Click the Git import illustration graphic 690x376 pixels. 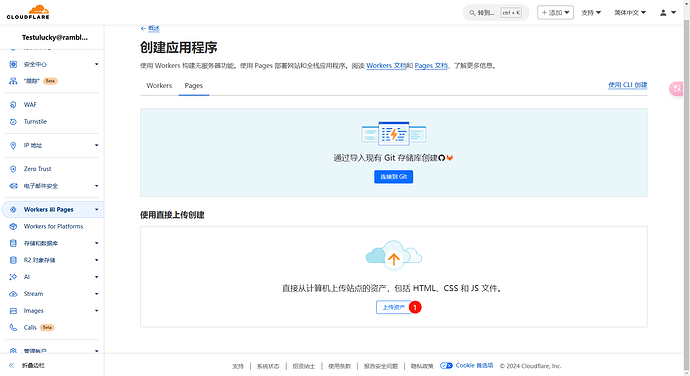394,133
